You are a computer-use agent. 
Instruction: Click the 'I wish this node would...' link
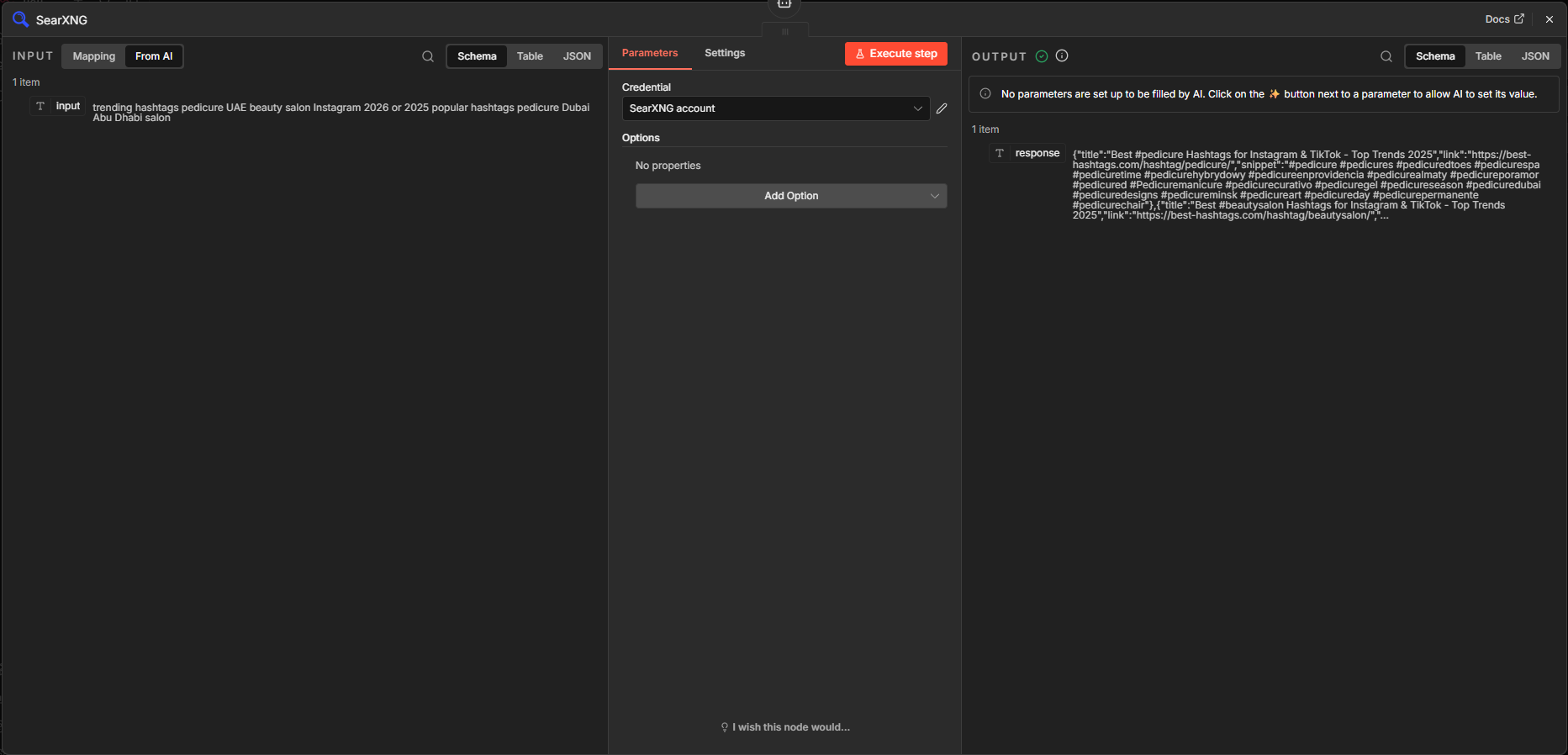[785, 727]
